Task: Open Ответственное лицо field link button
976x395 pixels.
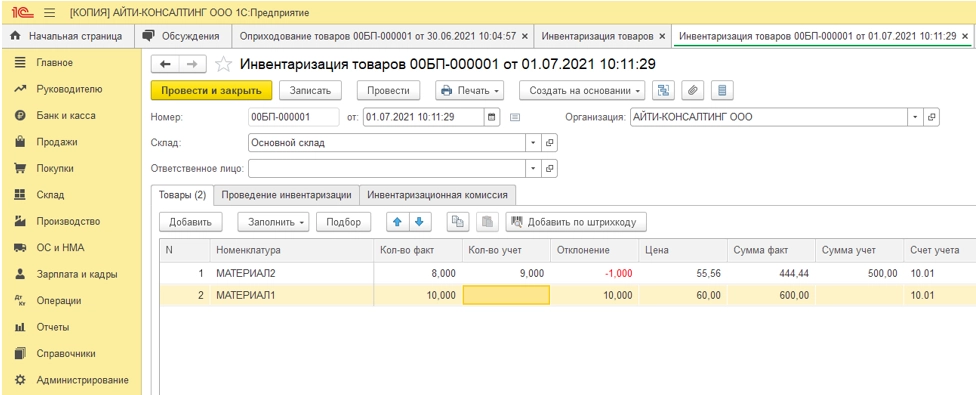Action: 550,169
